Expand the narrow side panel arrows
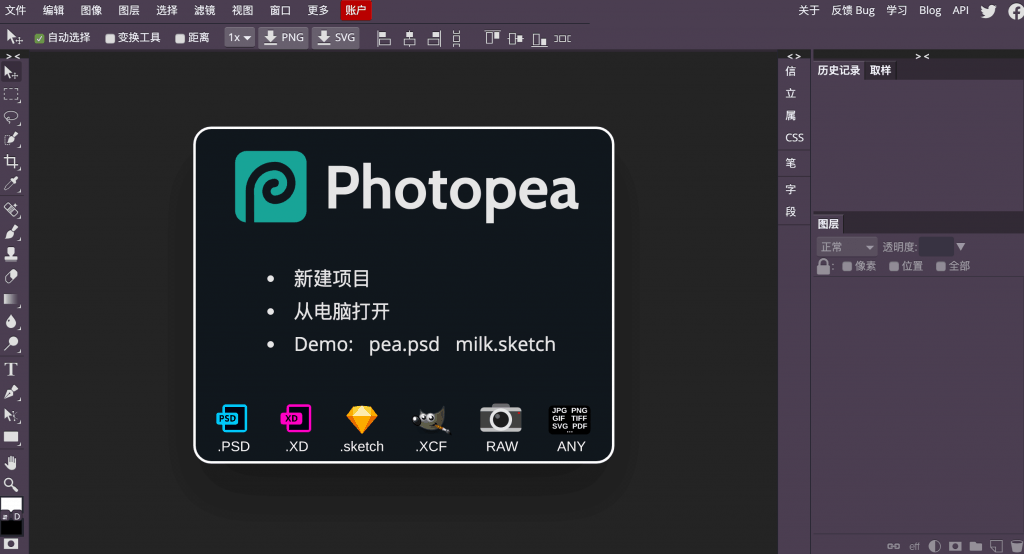 point(794,56)
